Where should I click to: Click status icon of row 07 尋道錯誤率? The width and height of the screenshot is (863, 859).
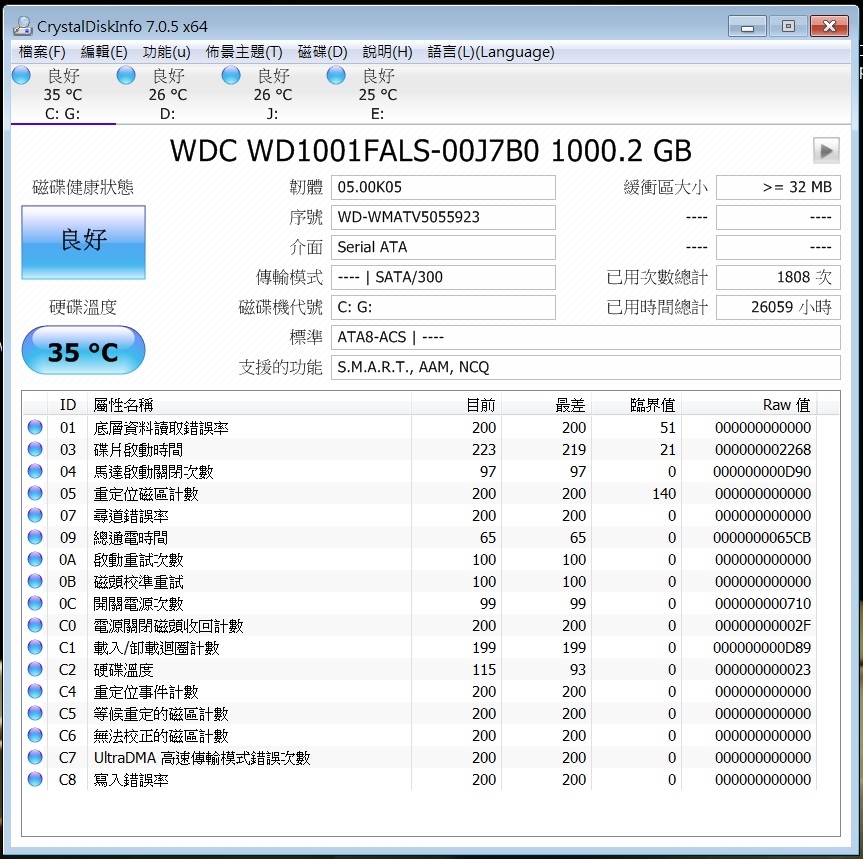[35, 515]
